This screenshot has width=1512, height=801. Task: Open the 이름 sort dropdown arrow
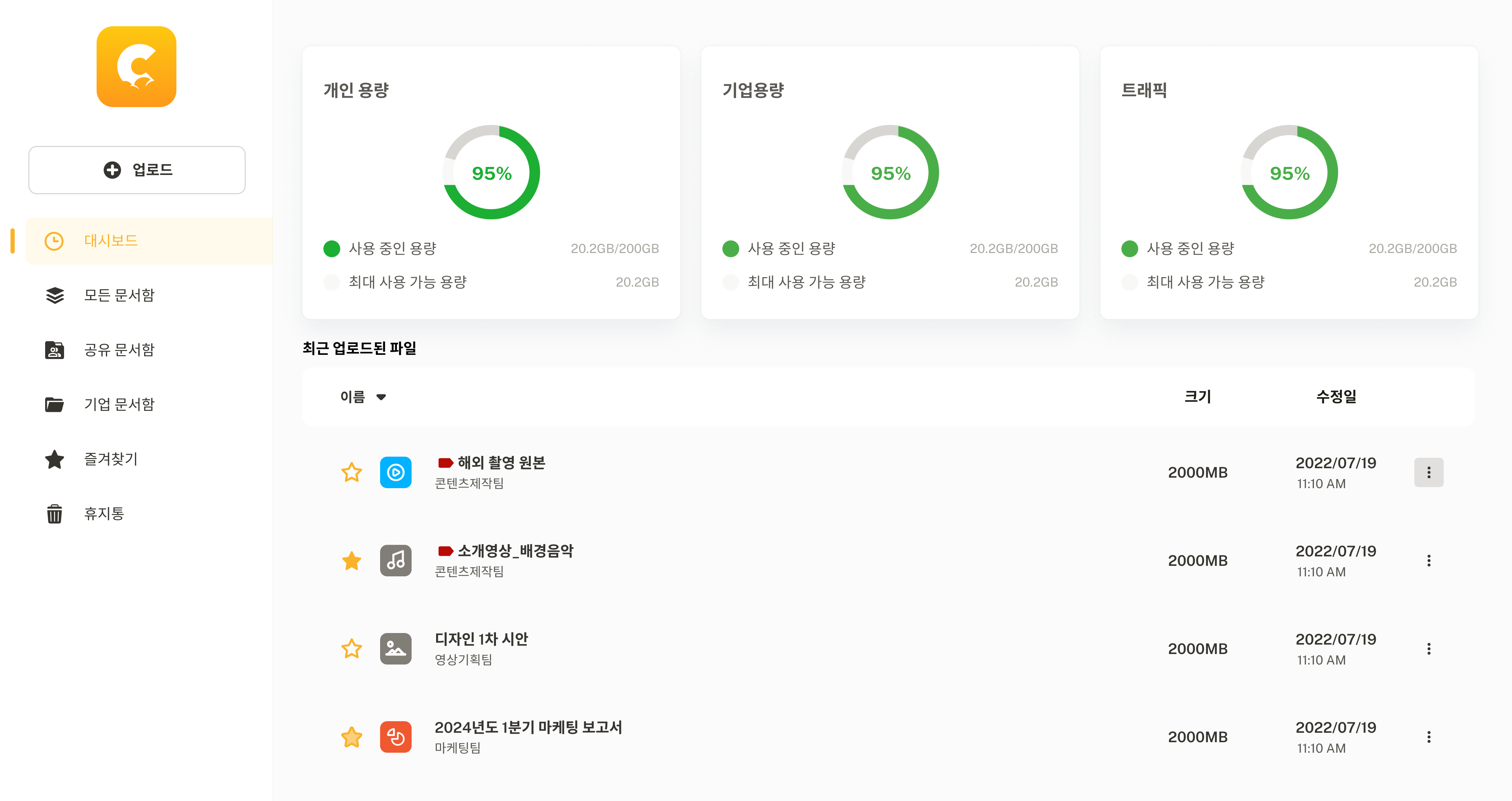pyautogui.click(x=381, y=397)
